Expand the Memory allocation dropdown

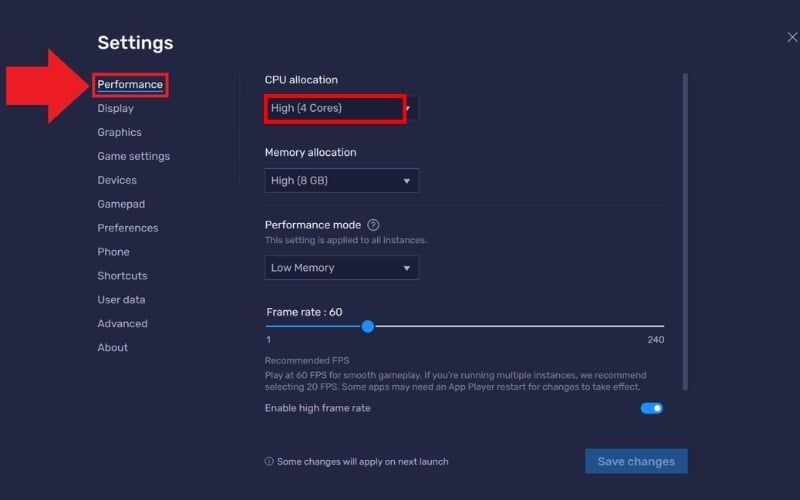click(x=341, y=181)
